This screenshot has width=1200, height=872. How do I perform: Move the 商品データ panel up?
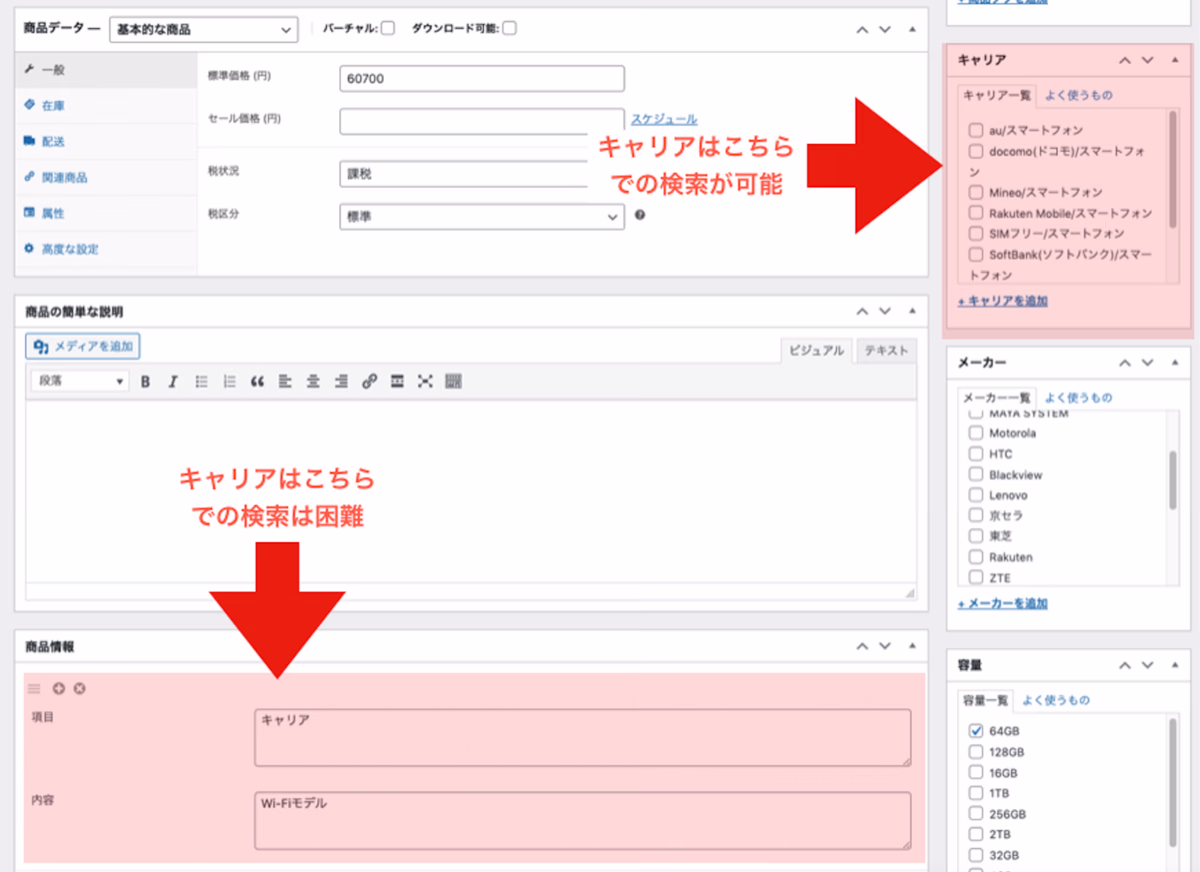click(x=862, y=29)
